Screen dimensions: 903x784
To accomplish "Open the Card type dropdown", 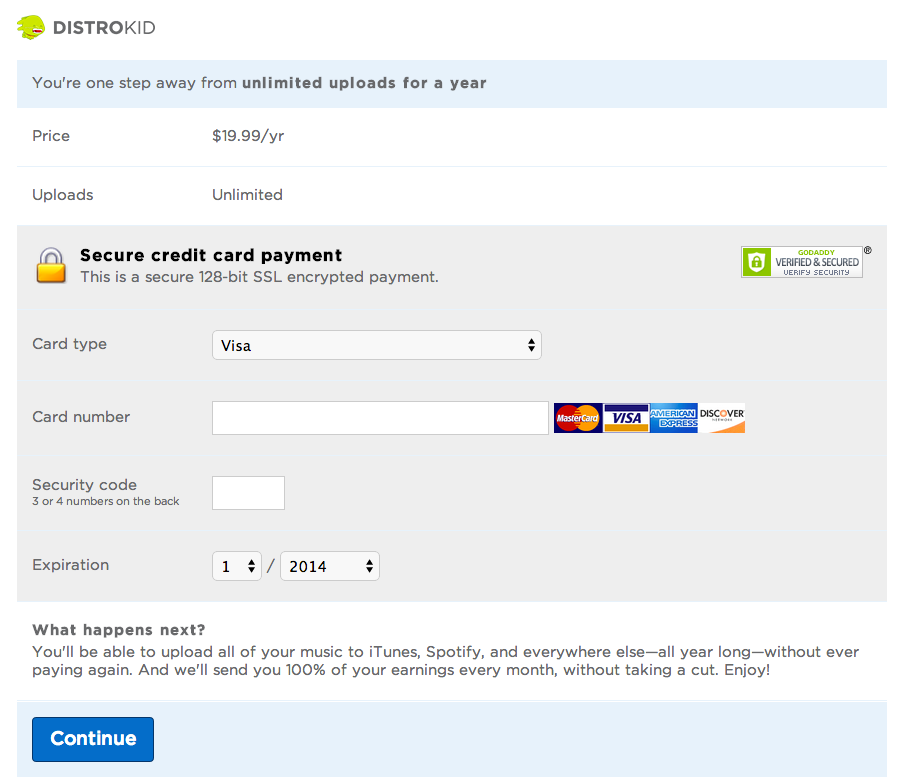I will (x=376, y=345).
